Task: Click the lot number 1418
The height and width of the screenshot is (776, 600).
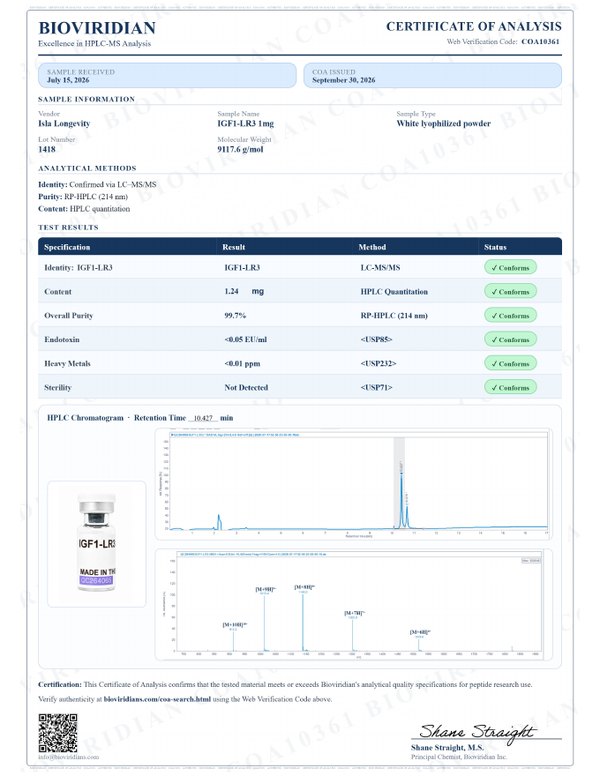Action: pos(47,149)
